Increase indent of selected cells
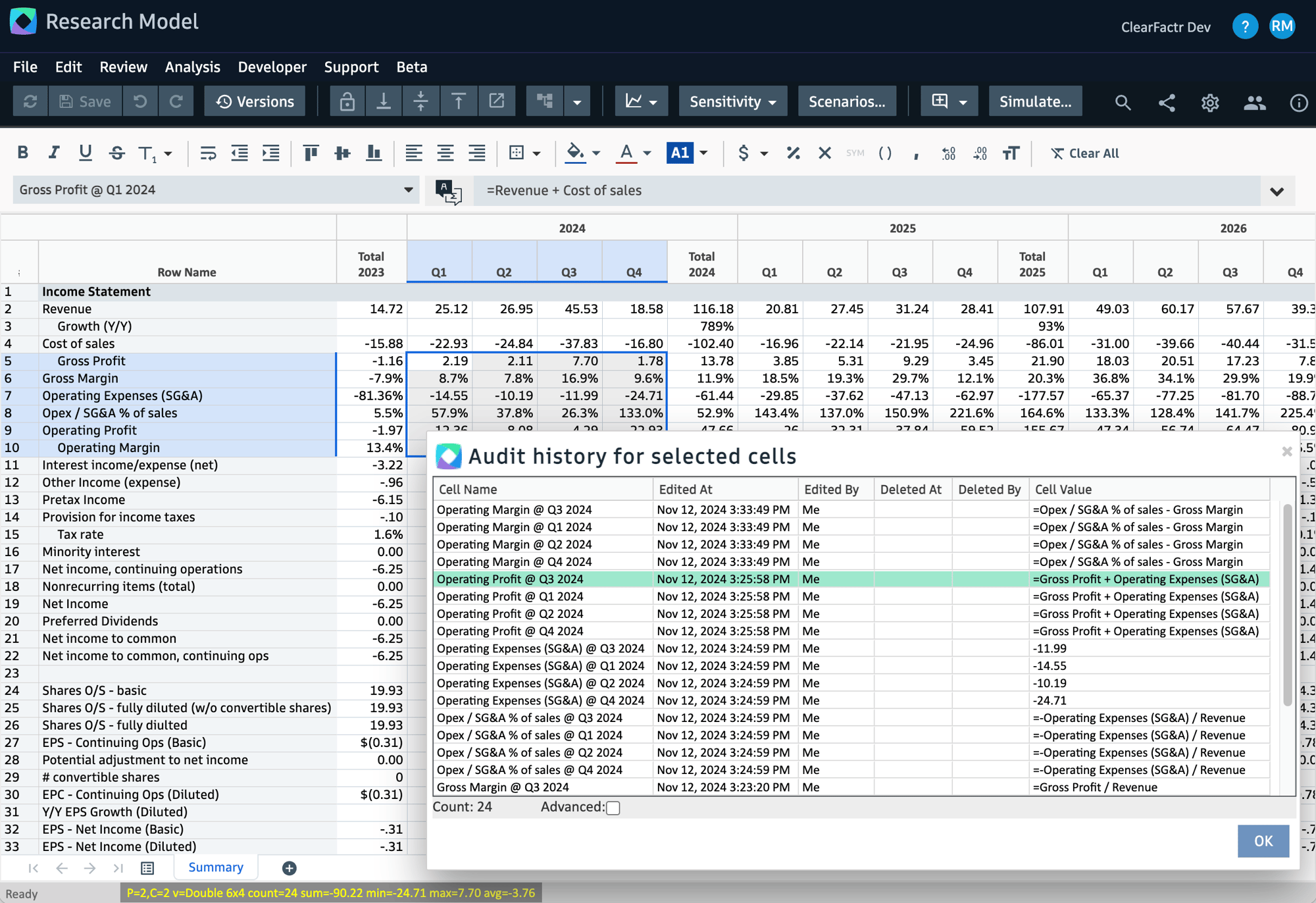Screen dimensions: 1316x903 click(271, 153)
